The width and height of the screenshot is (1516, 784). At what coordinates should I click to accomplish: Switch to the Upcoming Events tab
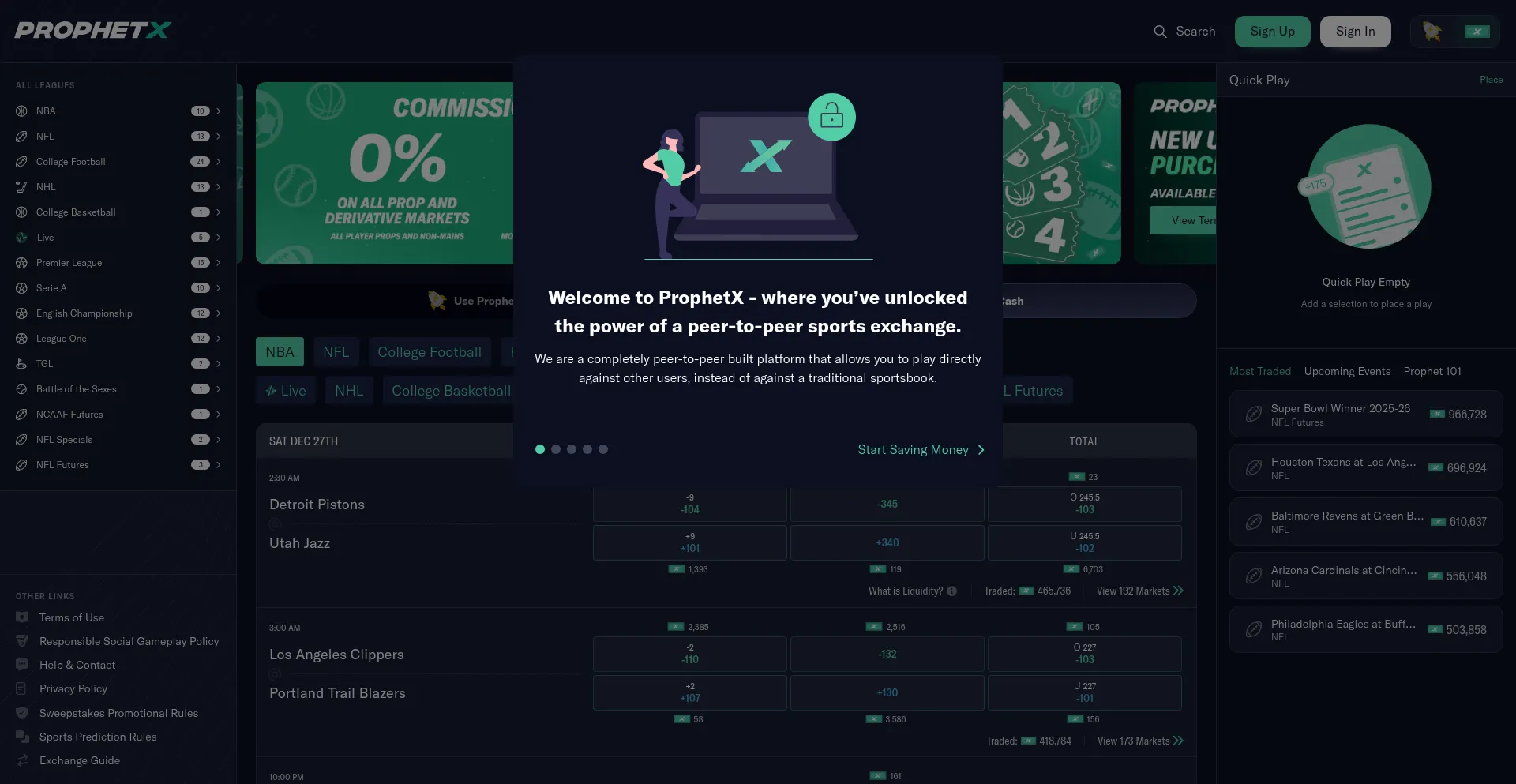click(1347, 371)
